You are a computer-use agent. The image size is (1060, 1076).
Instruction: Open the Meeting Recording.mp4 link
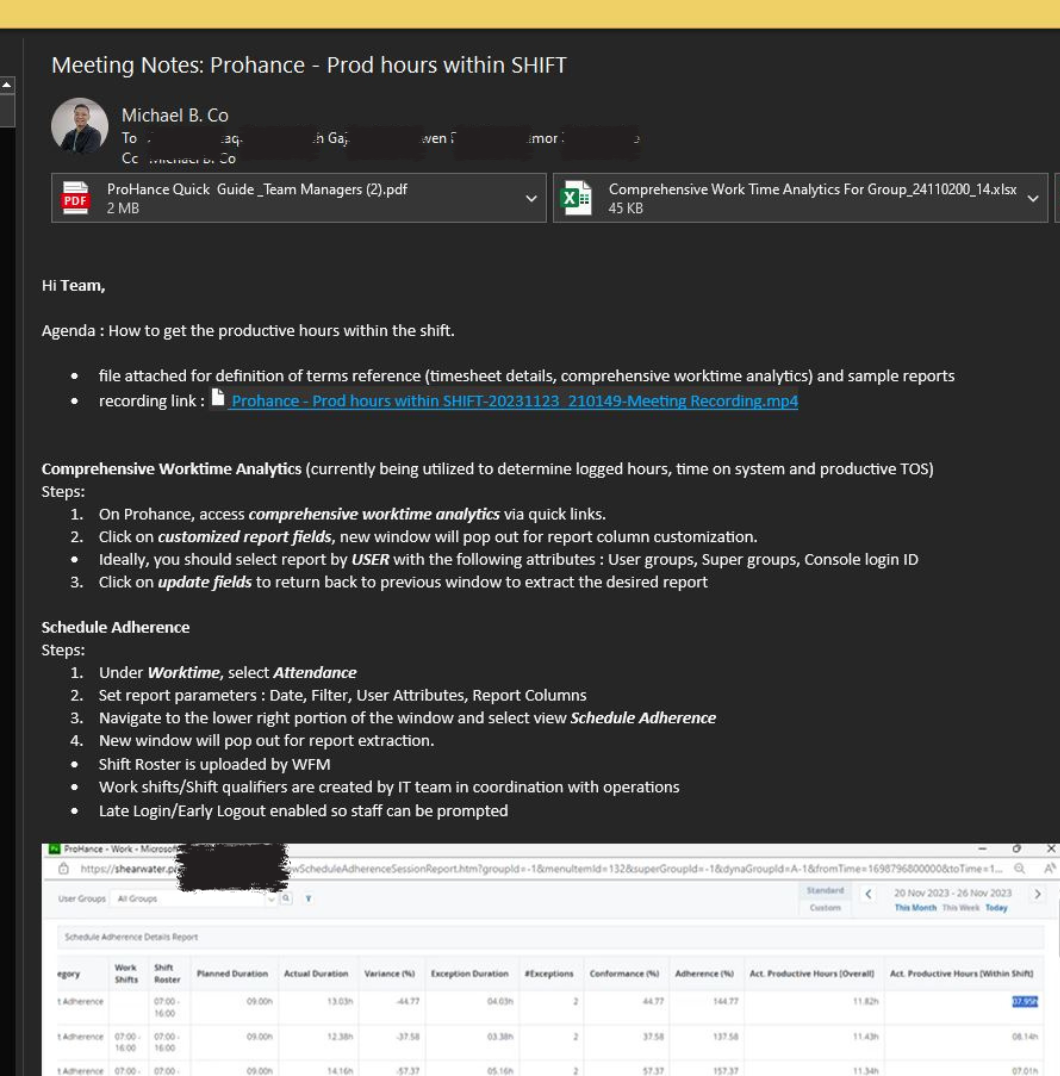pyautogui.click(x=514, y=401)
